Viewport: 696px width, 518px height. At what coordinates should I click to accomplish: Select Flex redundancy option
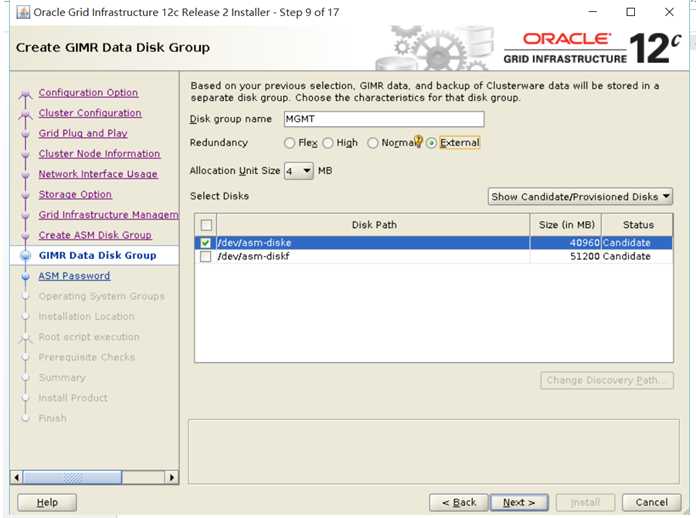[x=289, y=143]
